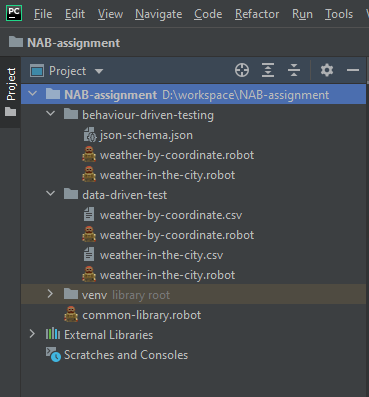Collapse the behaviour-driven-testing folder

click(x=51, y=114)
